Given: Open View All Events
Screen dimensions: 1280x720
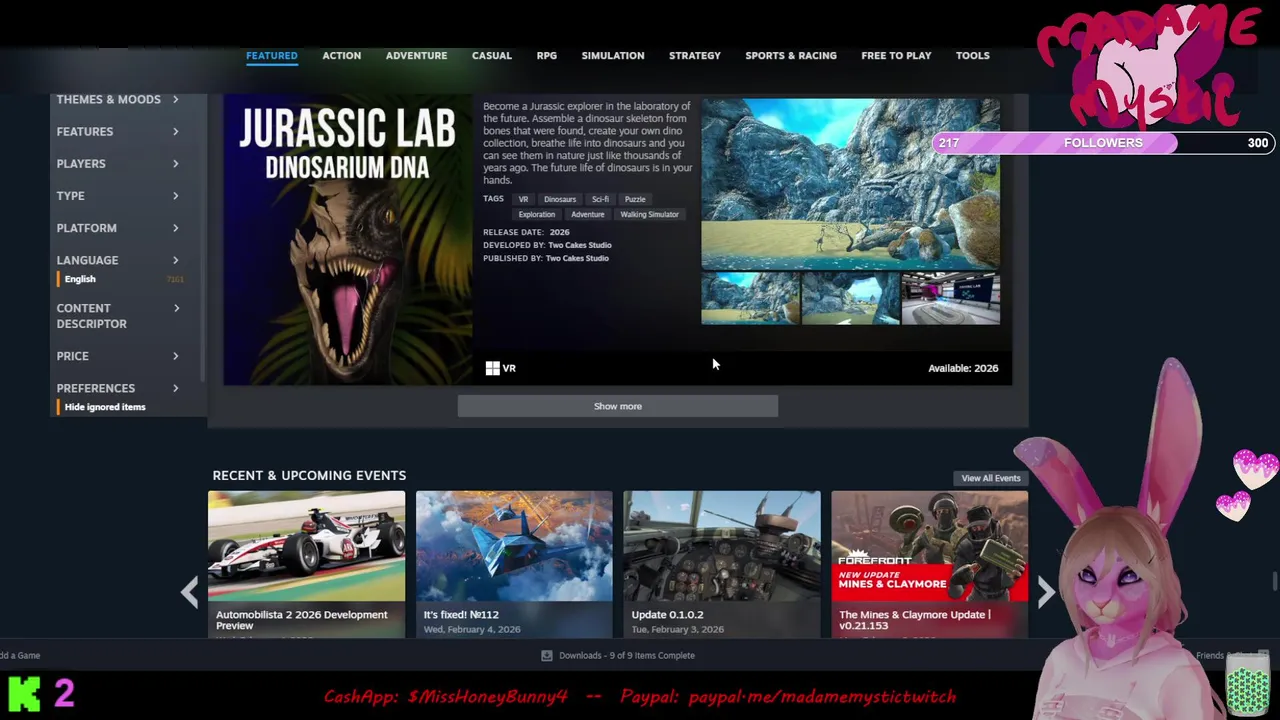Looking at the screenshot, I should (x=991, y=478).
